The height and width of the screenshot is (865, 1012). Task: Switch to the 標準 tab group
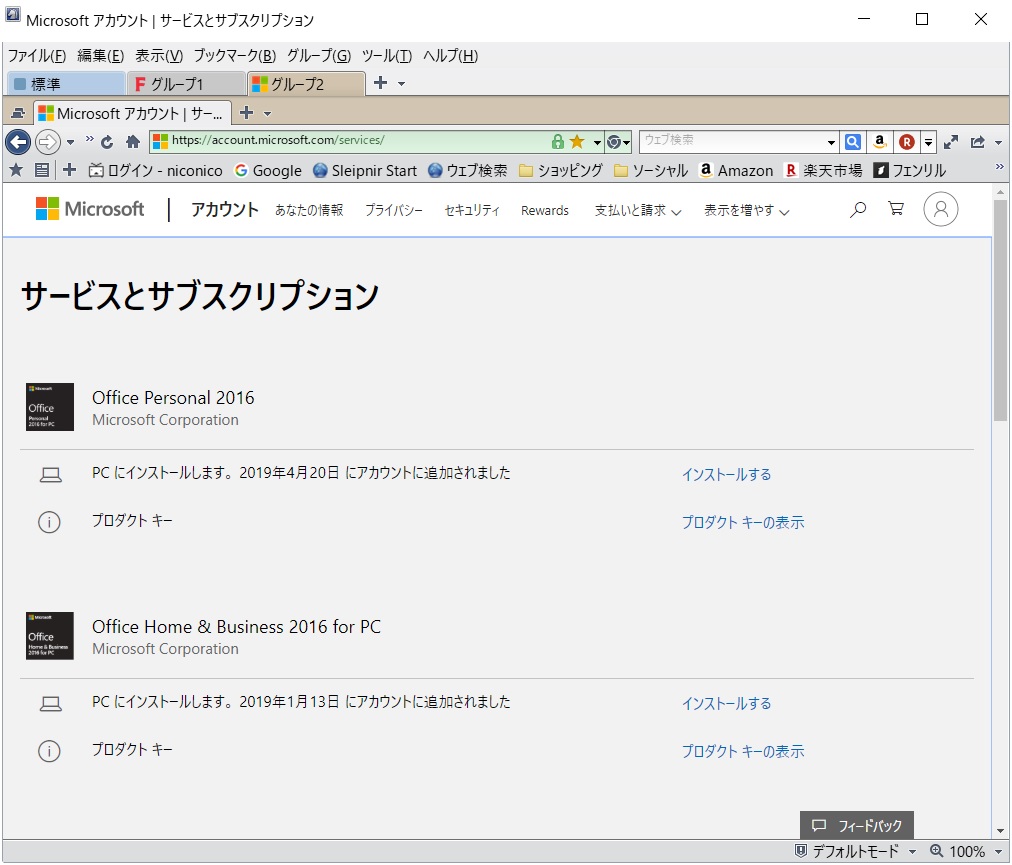[x=66, y=84]
